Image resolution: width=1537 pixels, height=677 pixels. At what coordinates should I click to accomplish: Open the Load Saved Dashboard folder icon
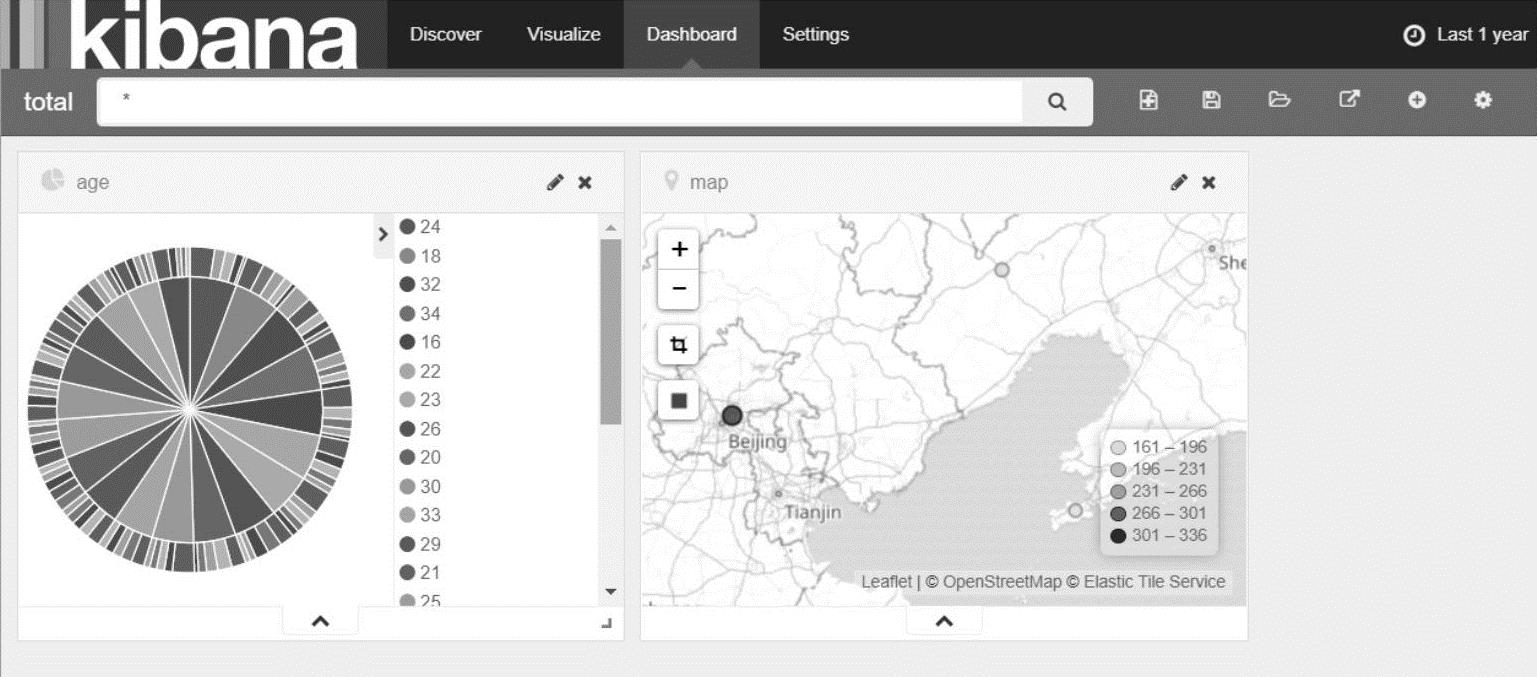click(x=1278, y=100)
